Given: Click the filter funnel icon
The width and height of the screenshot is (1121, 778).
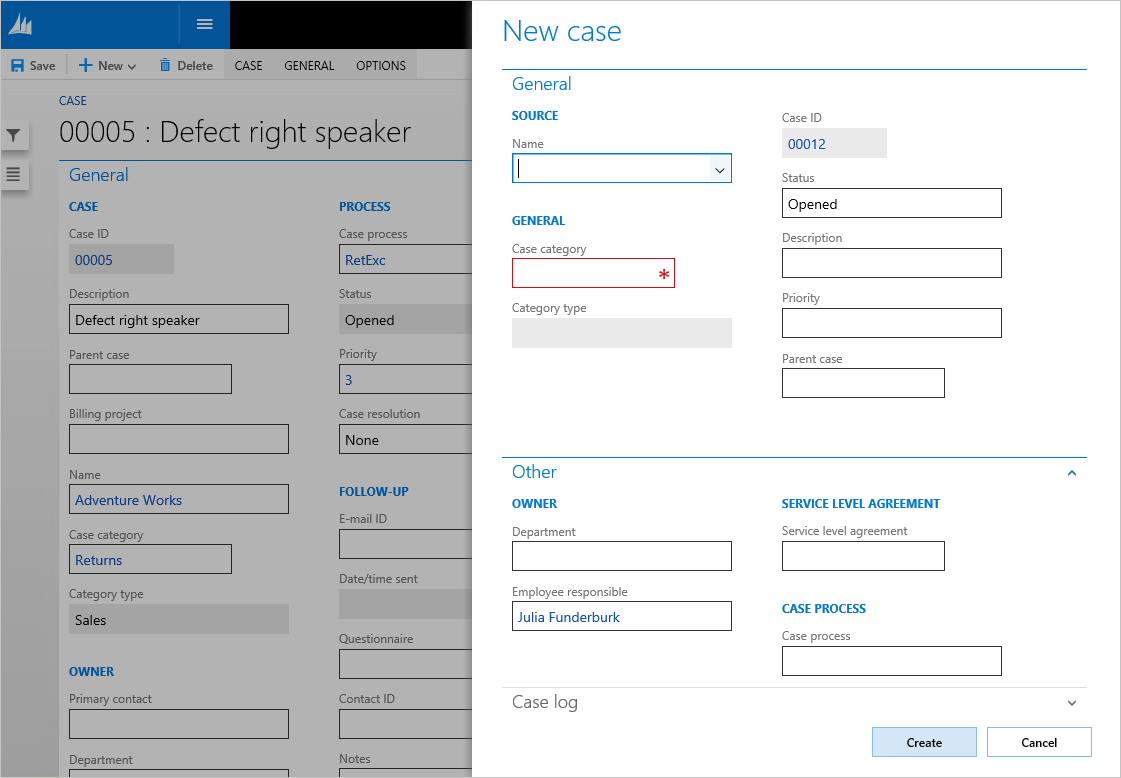Looking at the screenshot, I should pyautogui.click(x=14, y=135).
